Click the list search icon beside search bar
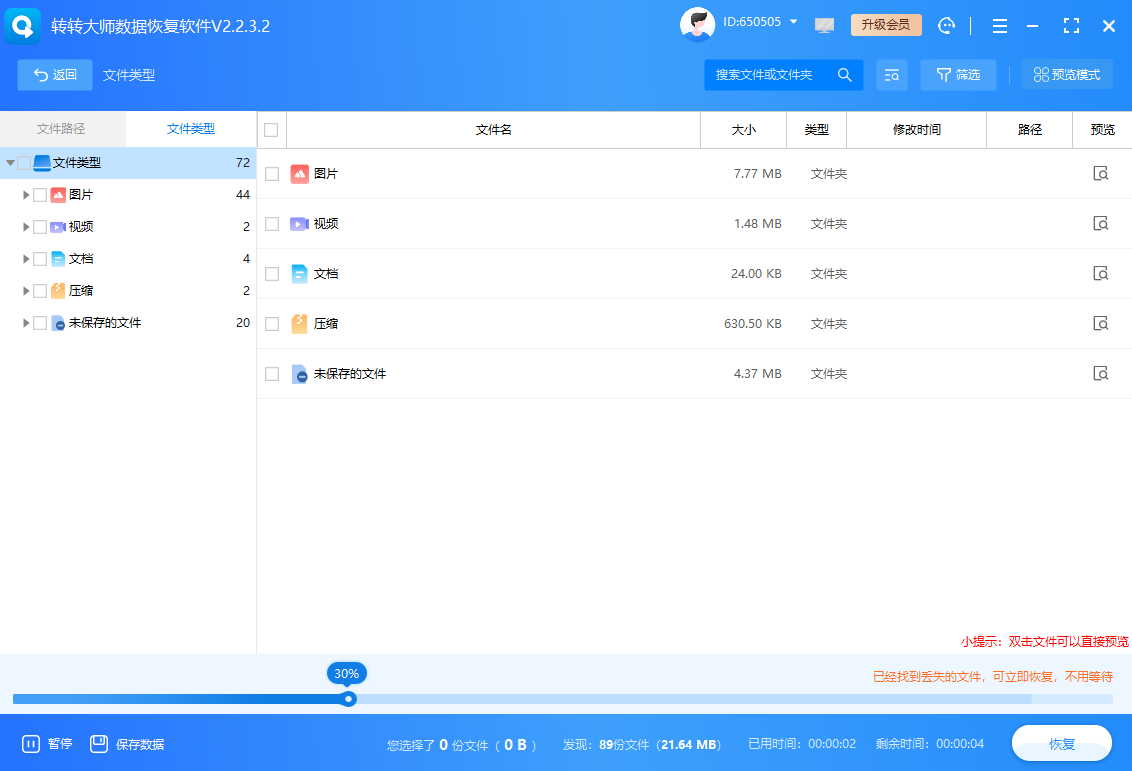Image resolution: width=1132 pixels, height=771 pixels. [892, 75]
